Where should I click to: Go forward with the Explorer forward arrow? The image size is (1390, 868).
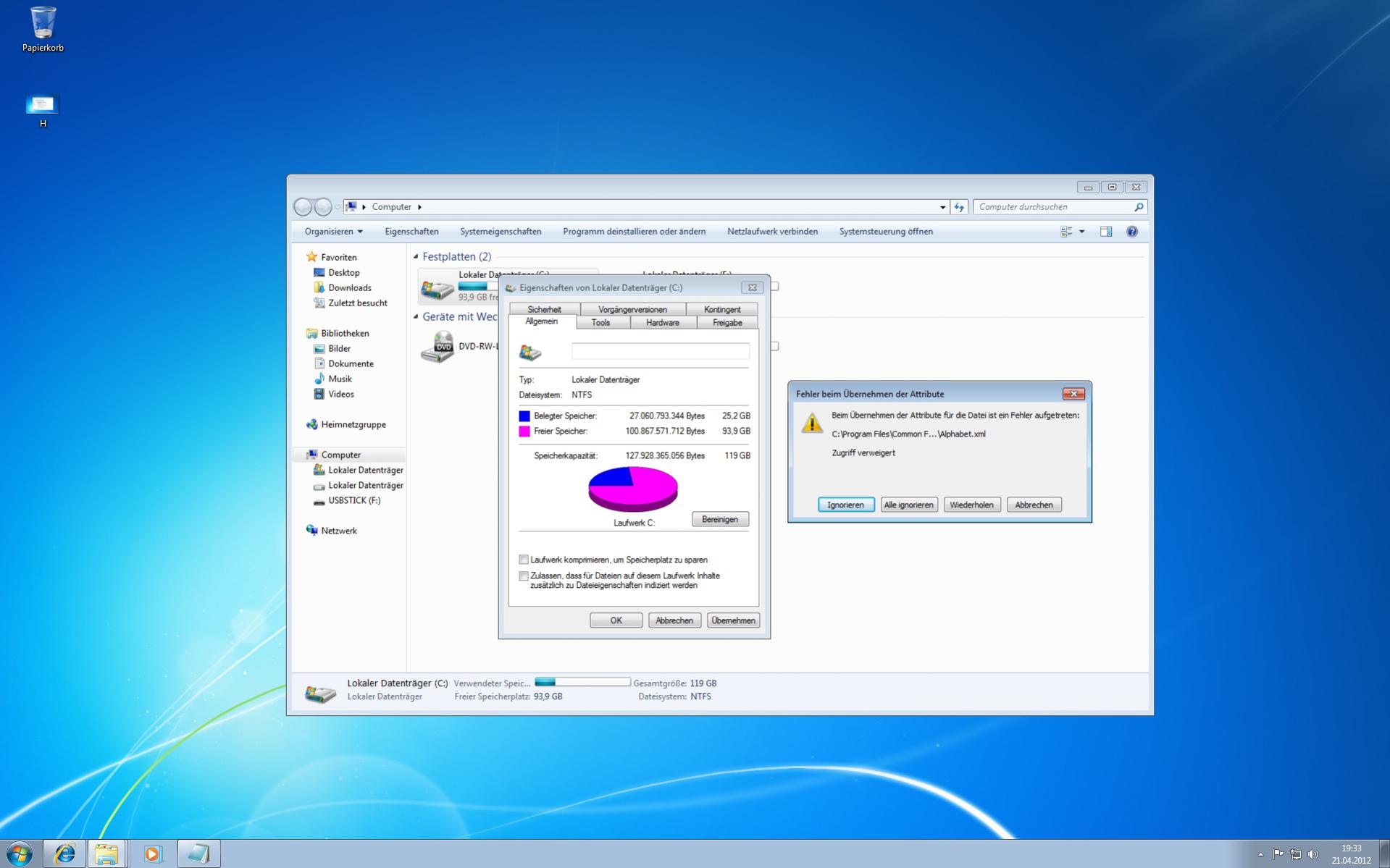(x=323, y=207)
